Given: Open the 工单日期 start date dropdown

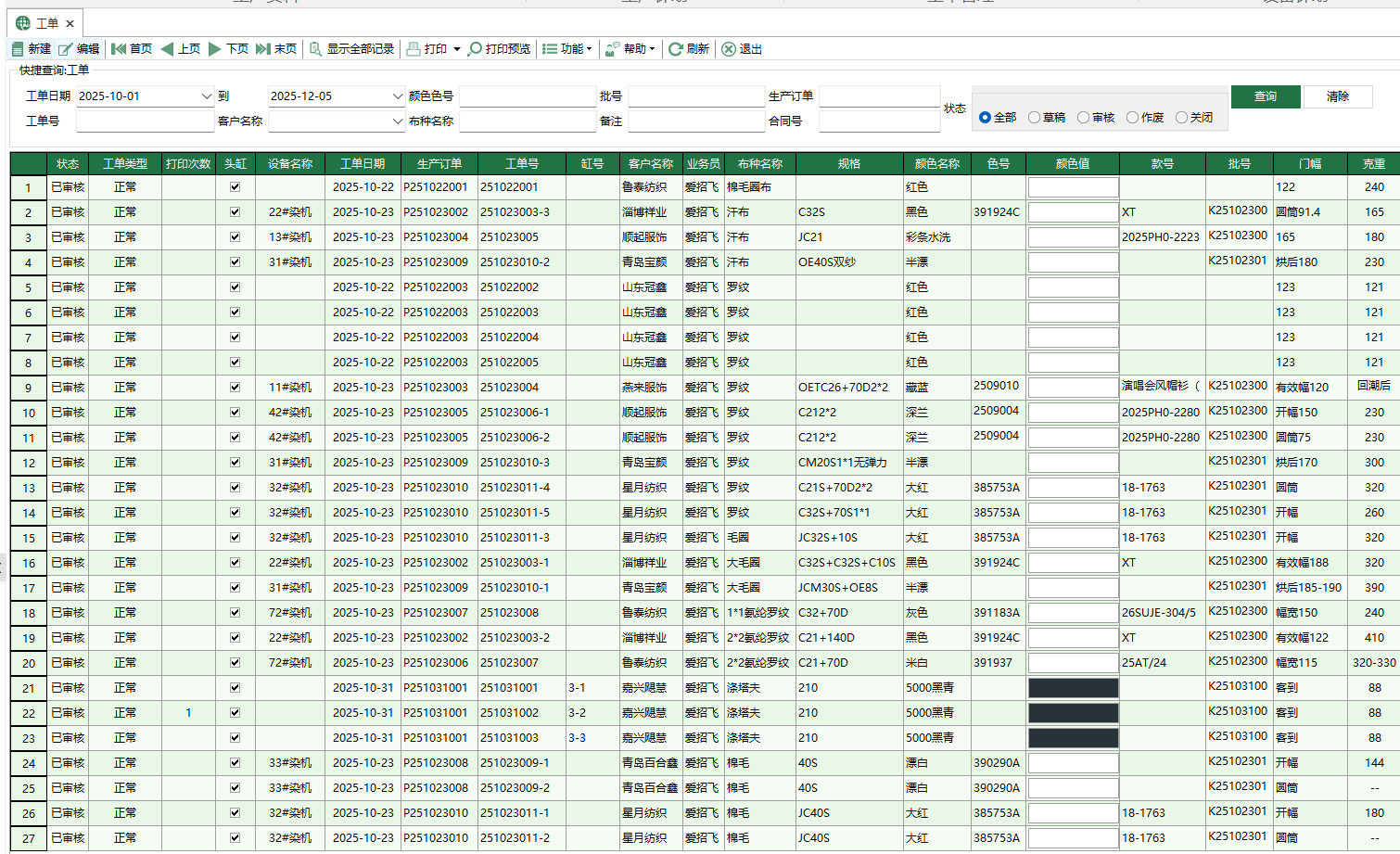Looking at the screenshot, I should click(206, 96).
